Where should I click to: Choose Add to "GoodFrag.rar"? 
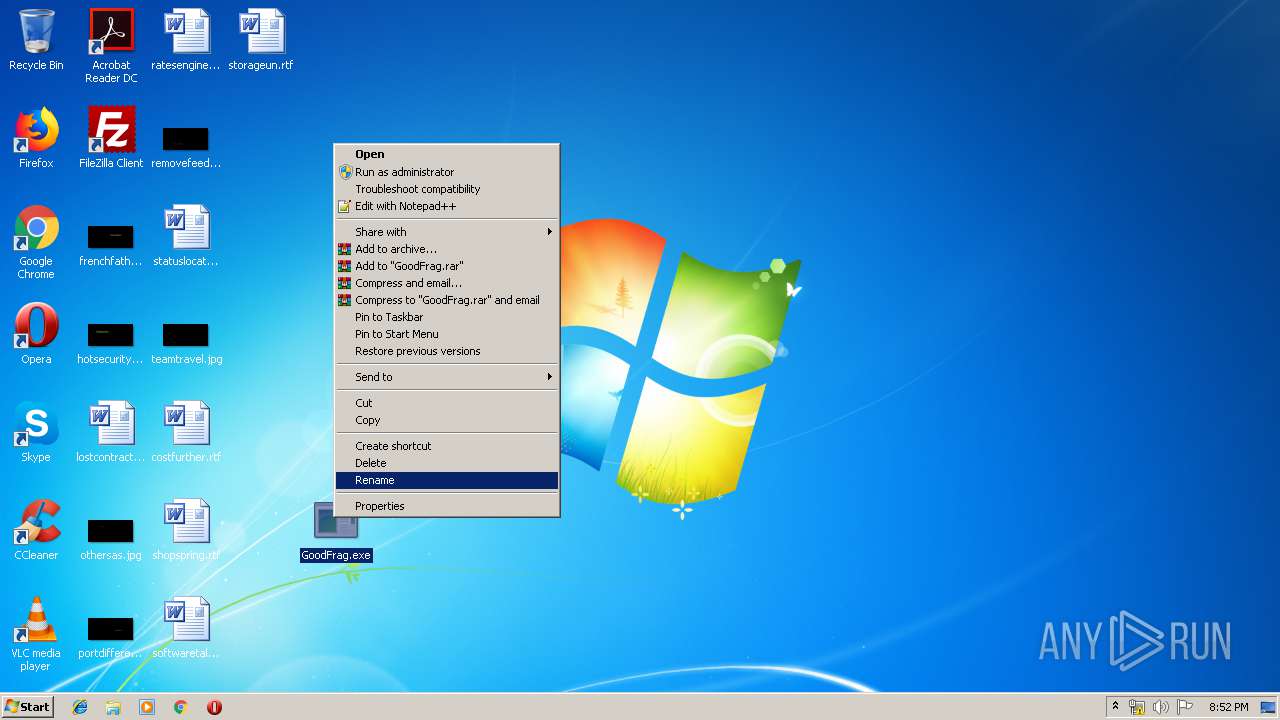coord(446,266)
